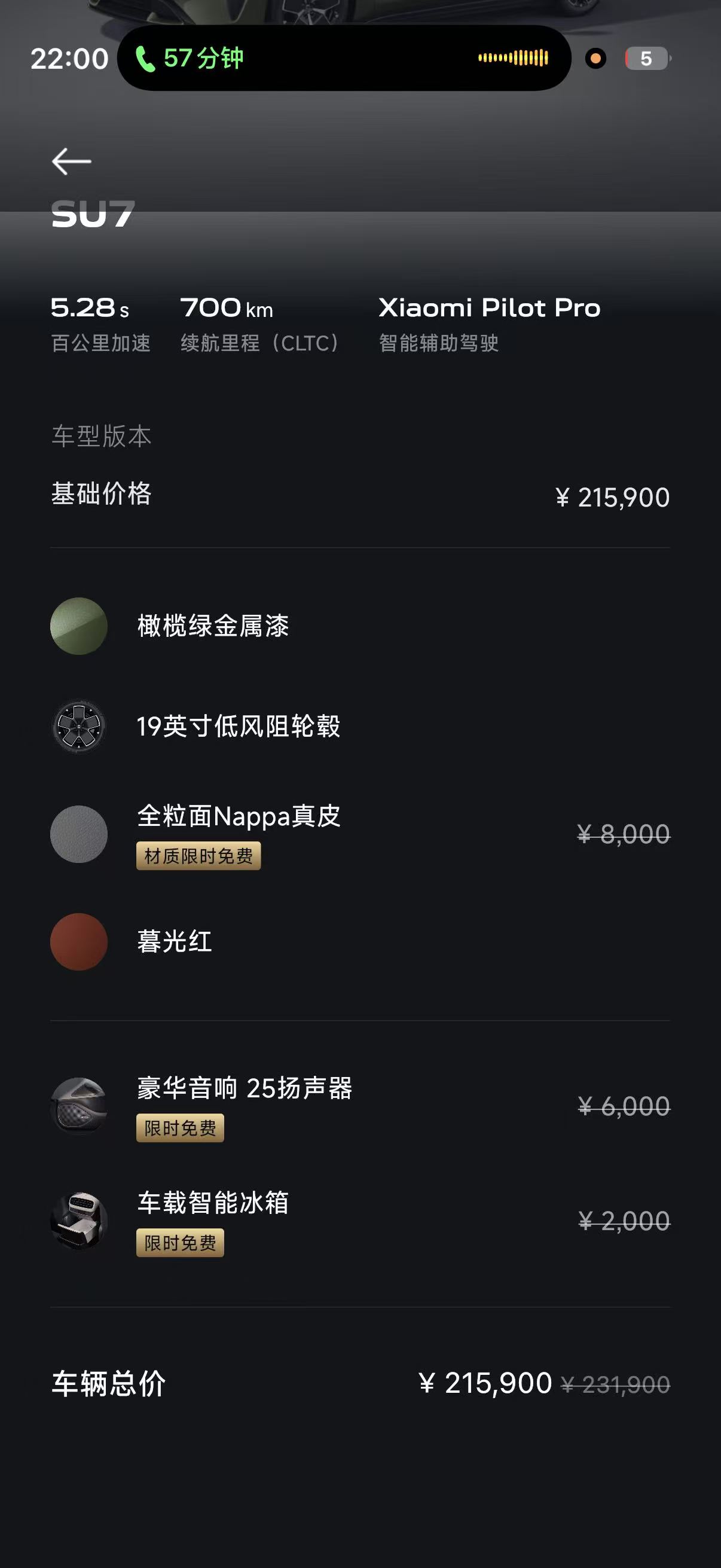
Task: Tap the luxury audio speaker thumbnail
Action: (x=78, y=1105)
